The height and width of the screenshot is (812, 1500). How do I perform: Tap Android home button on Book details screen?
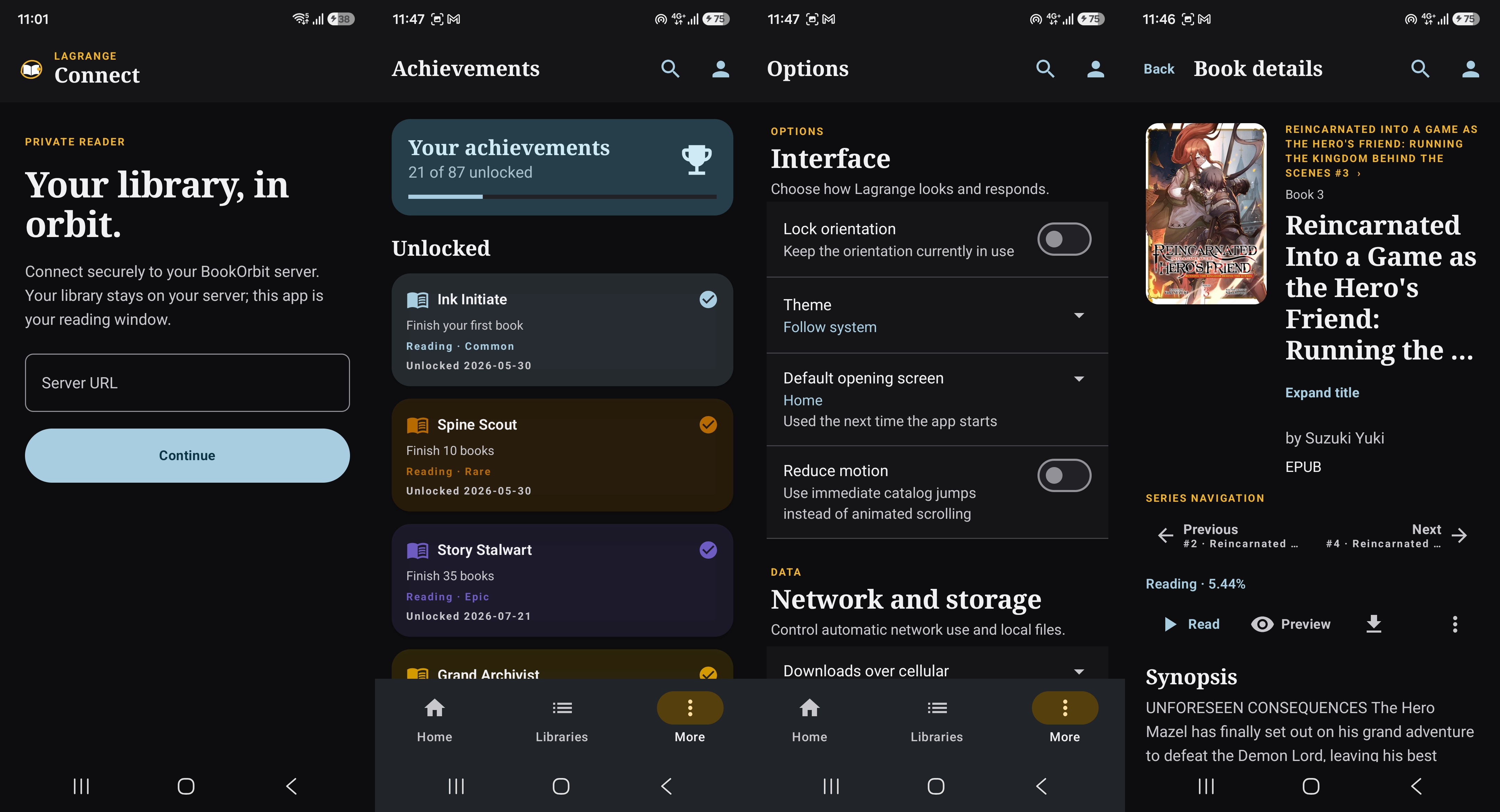(1311, 786)
